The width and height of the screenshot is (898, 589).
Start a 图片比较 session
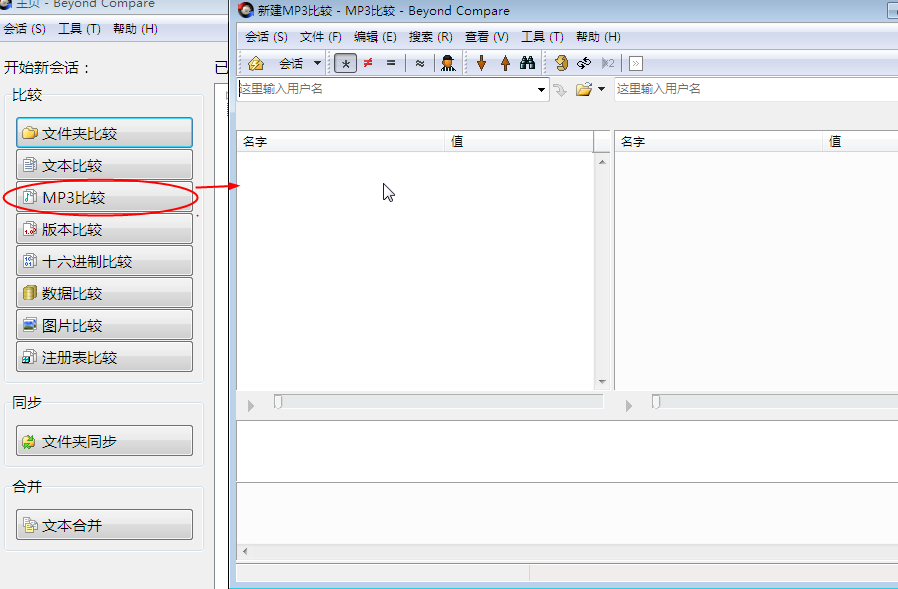tap(104, 325)
